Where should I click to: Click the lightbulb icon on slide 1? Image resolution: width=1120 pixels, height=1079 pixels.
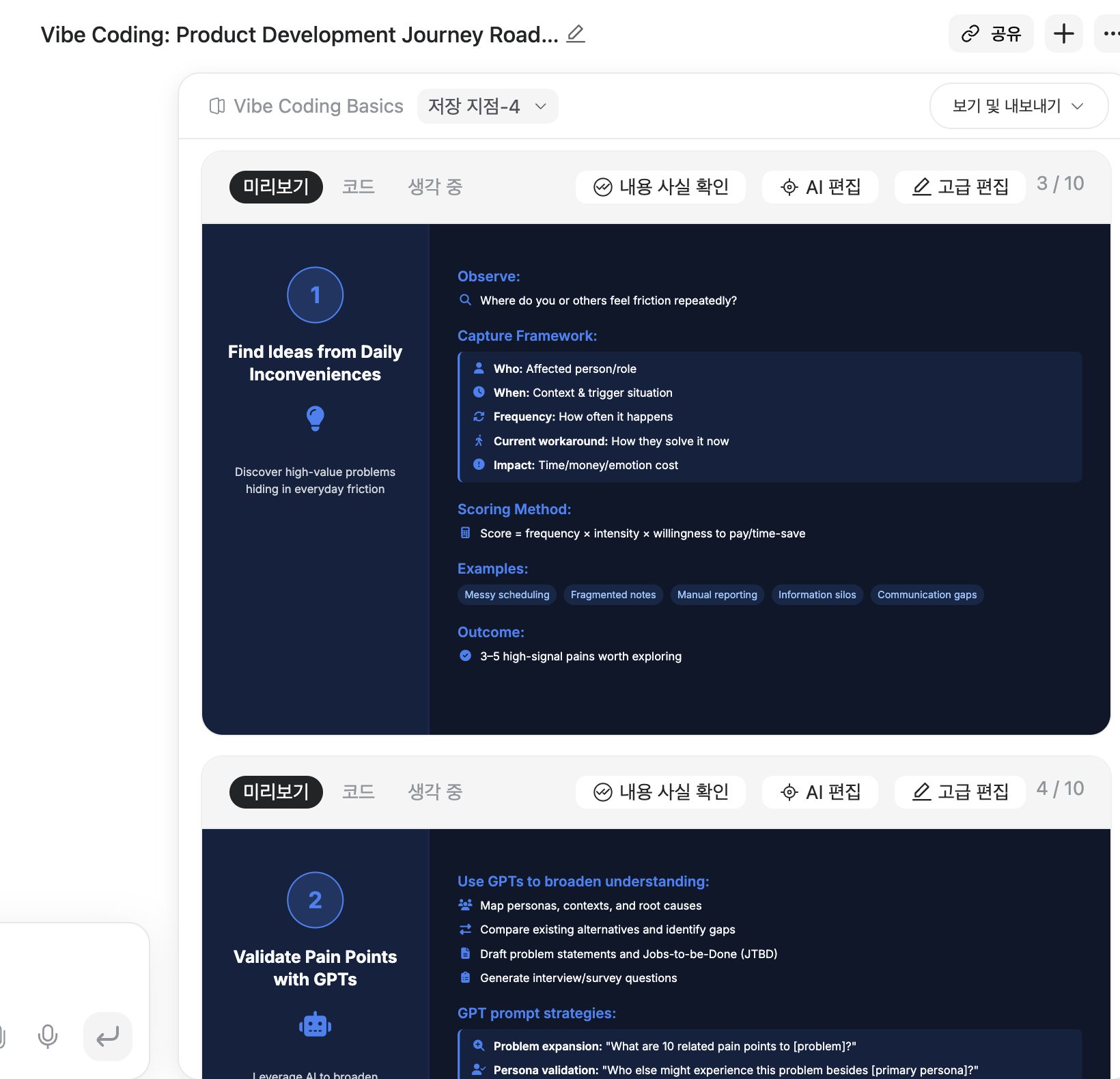click(315, 418)
